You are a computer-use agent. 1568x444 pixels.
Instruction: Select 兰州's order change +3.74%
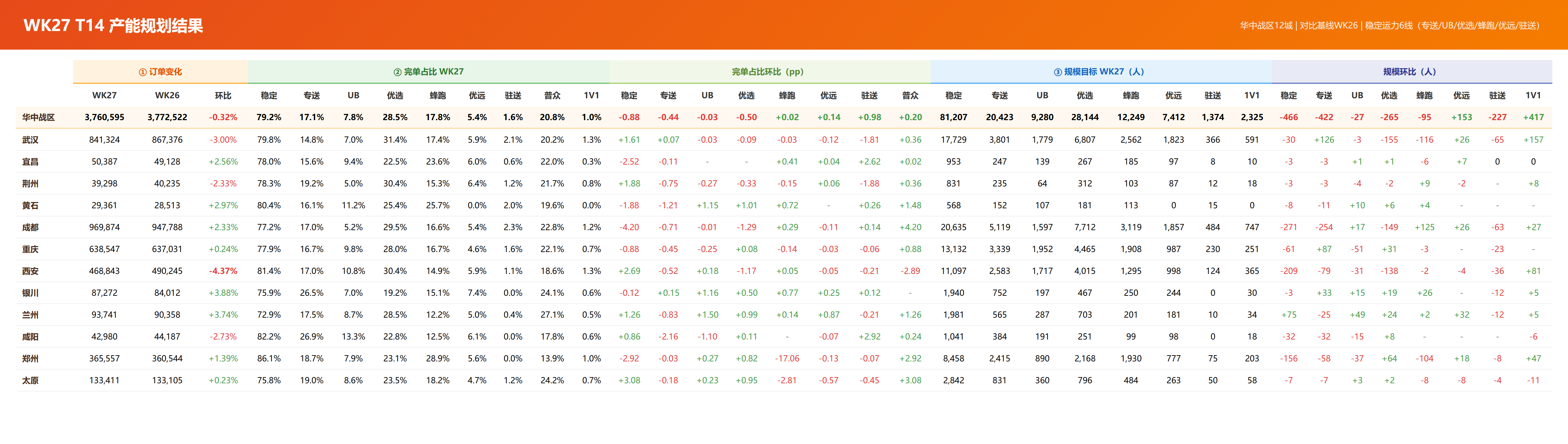point(223,315)
